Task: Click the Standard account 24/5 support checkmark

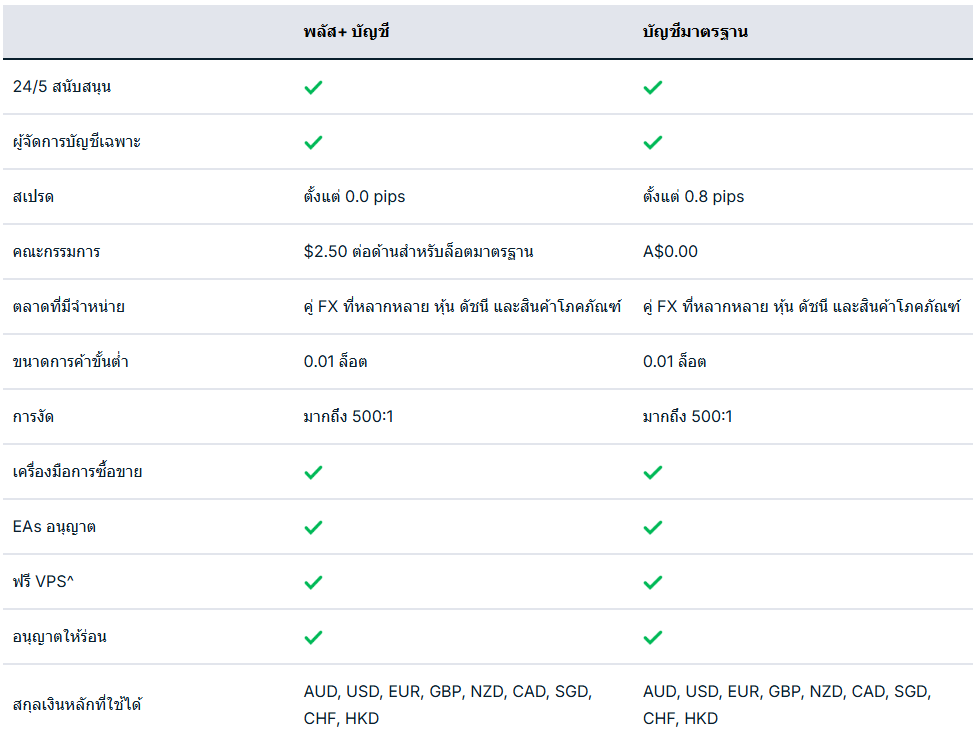Action: [652, 87]
